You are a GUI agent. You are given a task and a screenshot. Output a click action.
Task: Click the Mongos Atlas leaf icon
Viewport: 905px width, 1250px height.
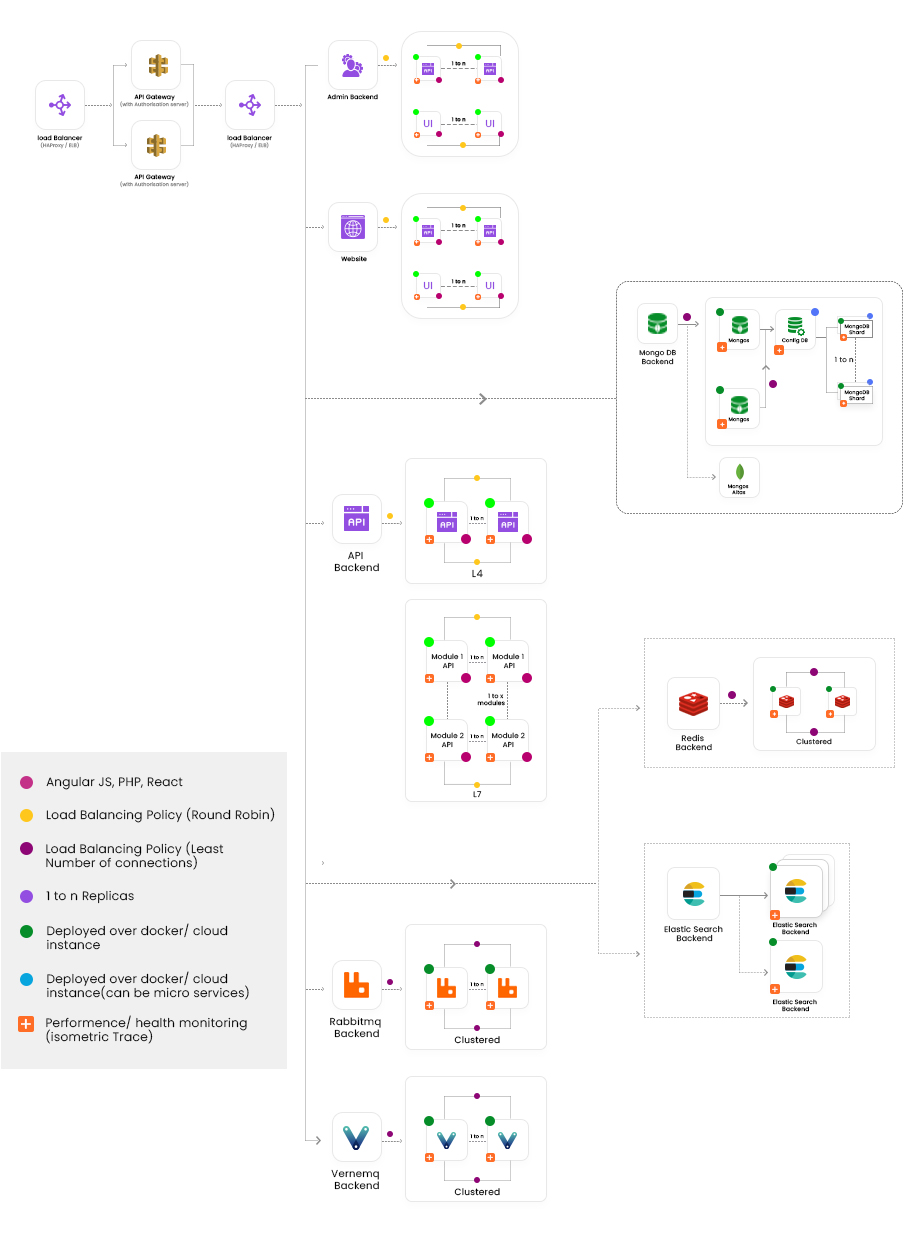click(739, 472)
